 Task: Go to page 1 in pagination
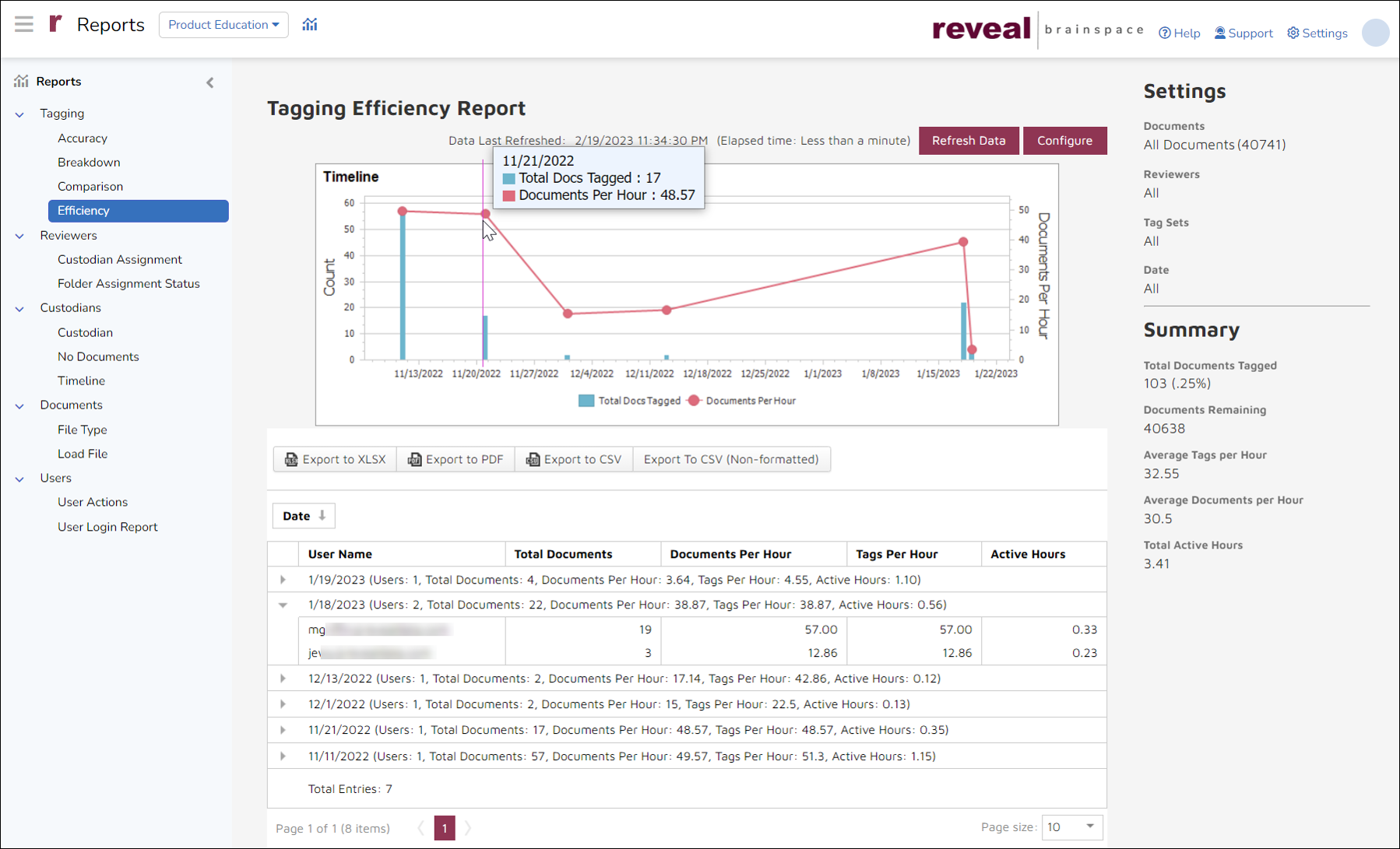pyautogui.click(x=445, y=828)
